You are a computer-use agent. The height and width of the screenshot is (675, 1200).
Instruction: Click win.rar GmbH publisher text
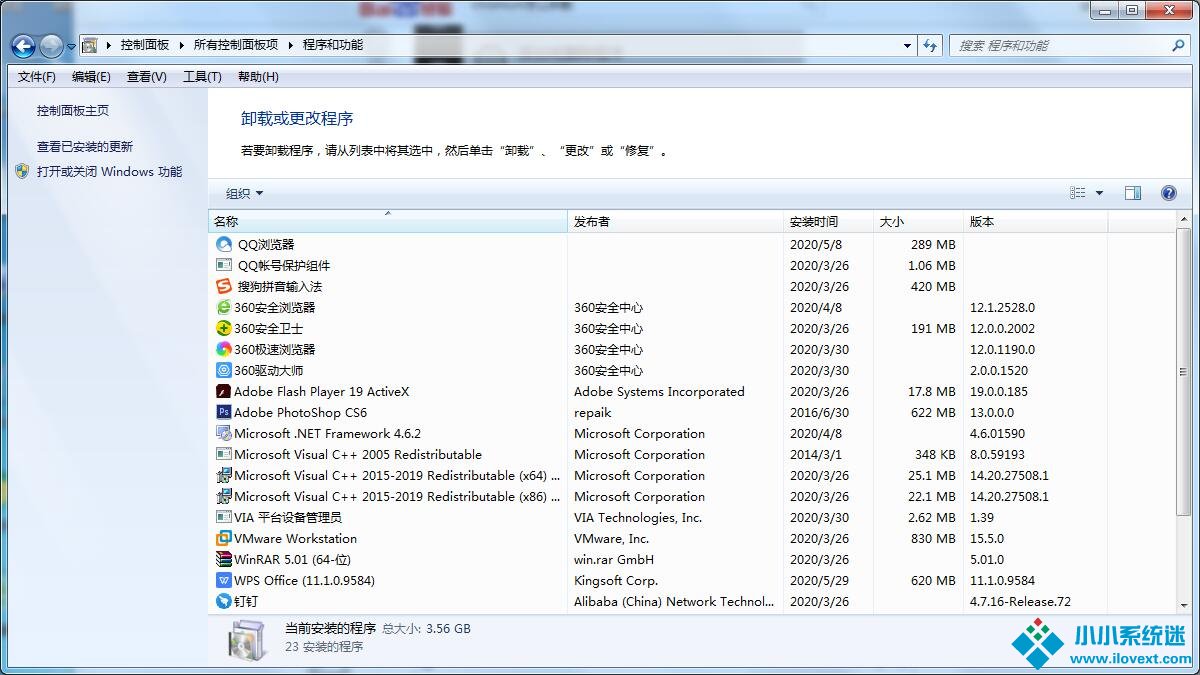[x=614, y=560]
